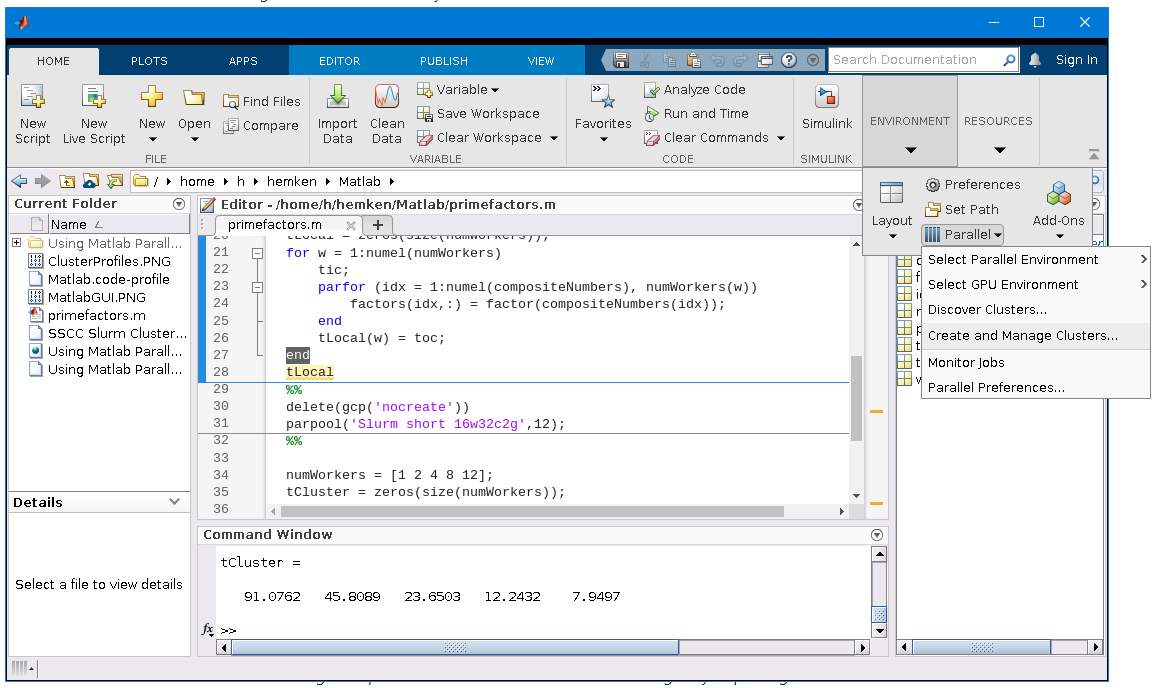Screen dimensions: 1166x688
Task: Click the Search Documentation field
Action: [x=915, y=60]
